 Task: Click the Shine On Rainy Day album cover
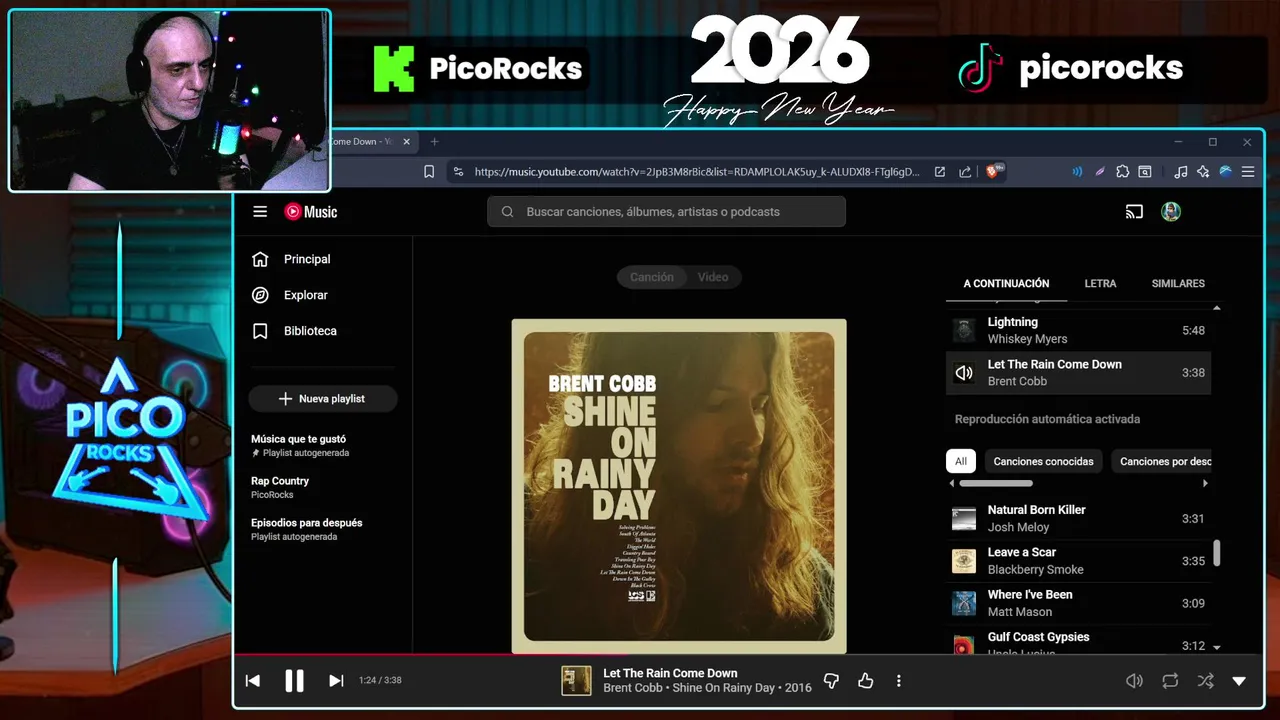coord(679,486)
